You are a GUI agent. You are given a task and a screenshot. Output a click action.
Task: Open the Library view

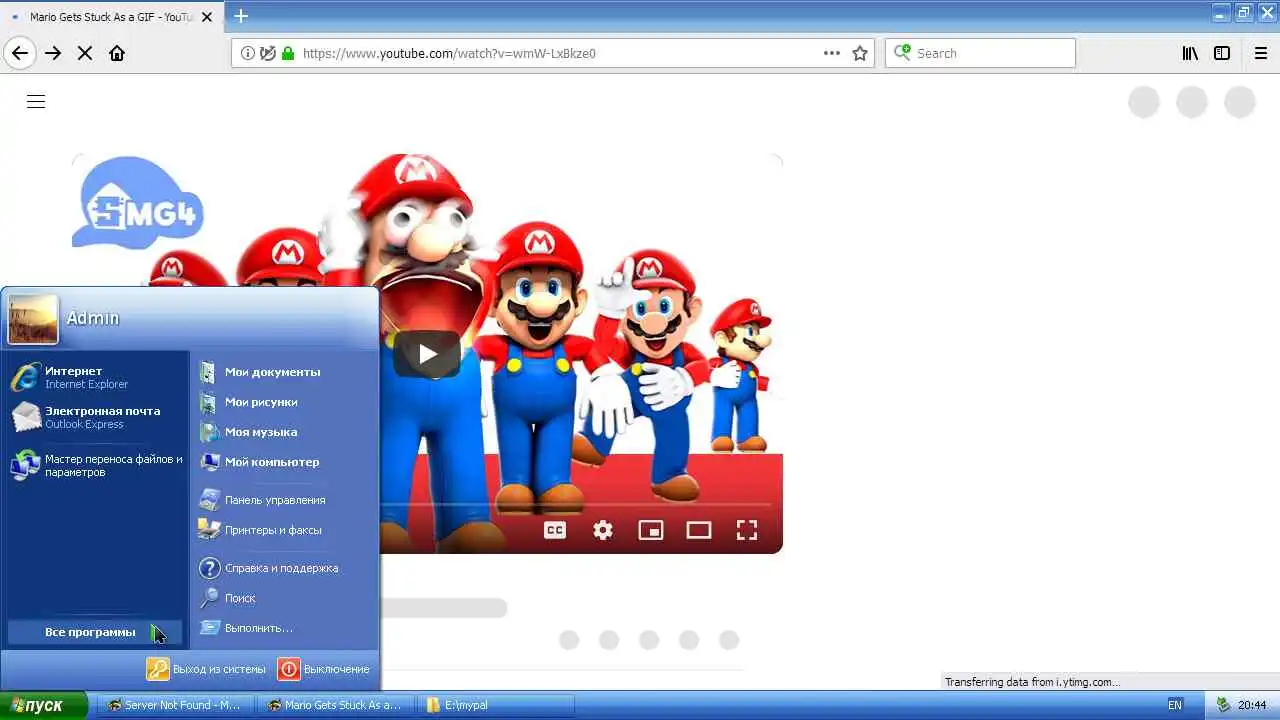coord(1190,53)
